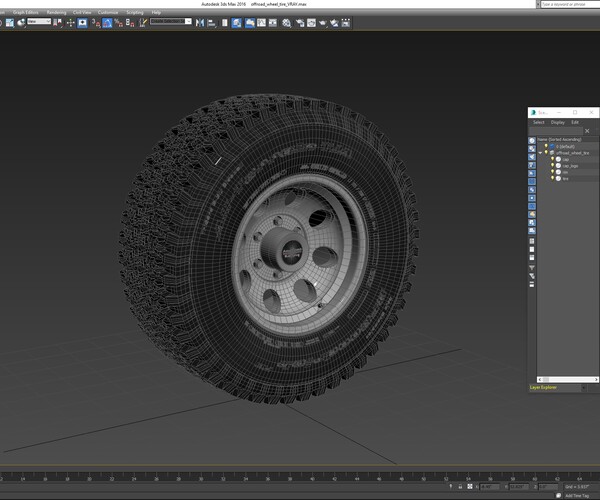
Task: Toggle visibility bulb of cap_logo object
Action: [x=552, y=165]
